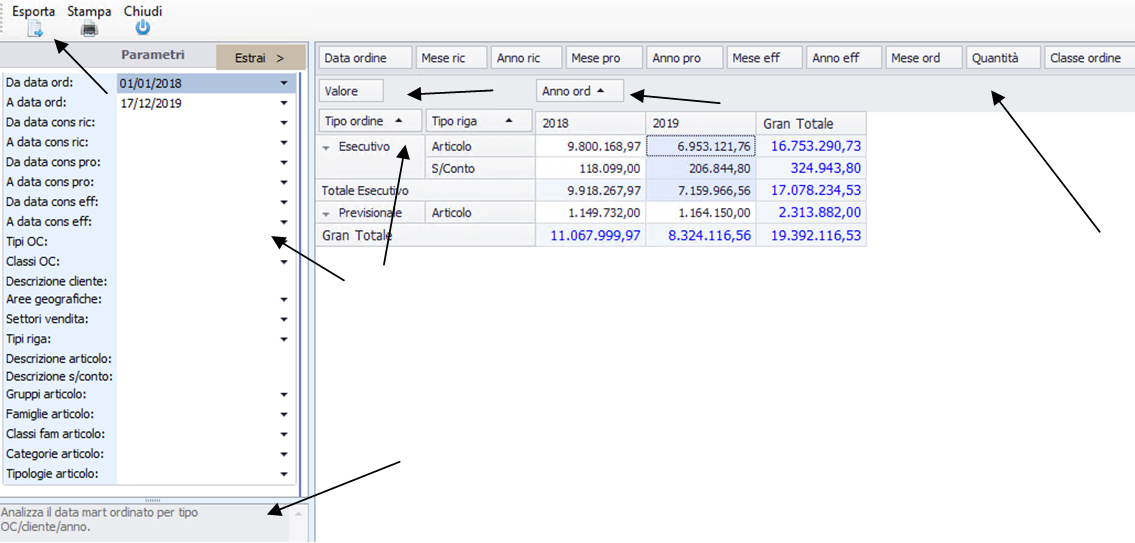Collapse the Previsionale row group
This screenshot has height=543, width=1135.
(327, 213)
